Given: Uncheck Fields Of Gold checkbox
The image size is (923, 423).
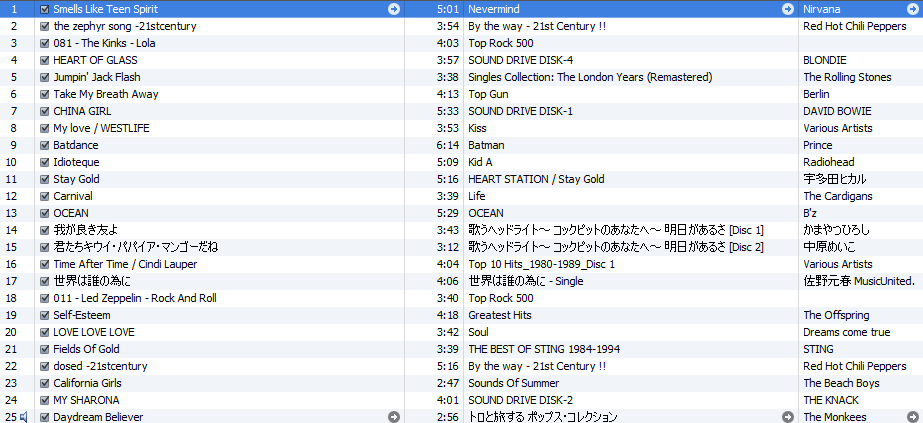Looking at the screenshot, I should pyautogui.click(x=45, y=349).
